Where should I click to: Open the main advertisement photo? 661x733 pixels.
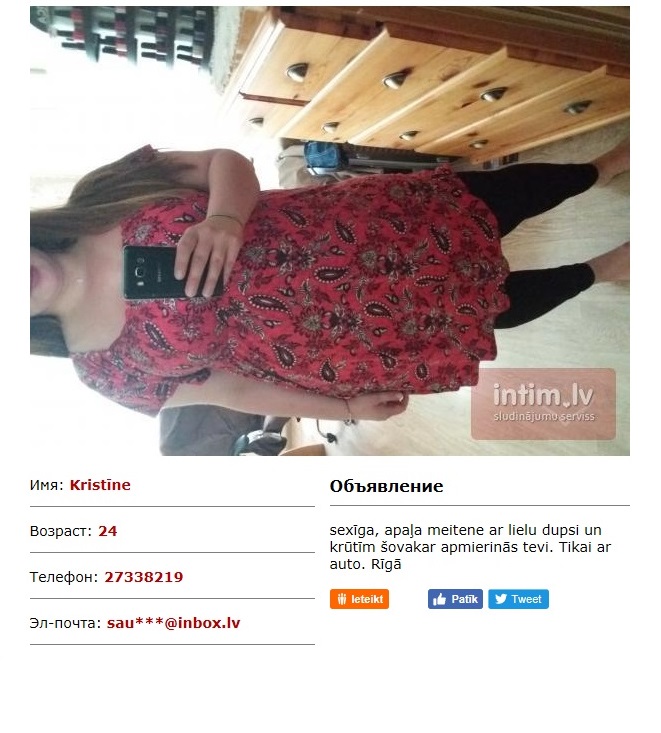coord(330,231)
